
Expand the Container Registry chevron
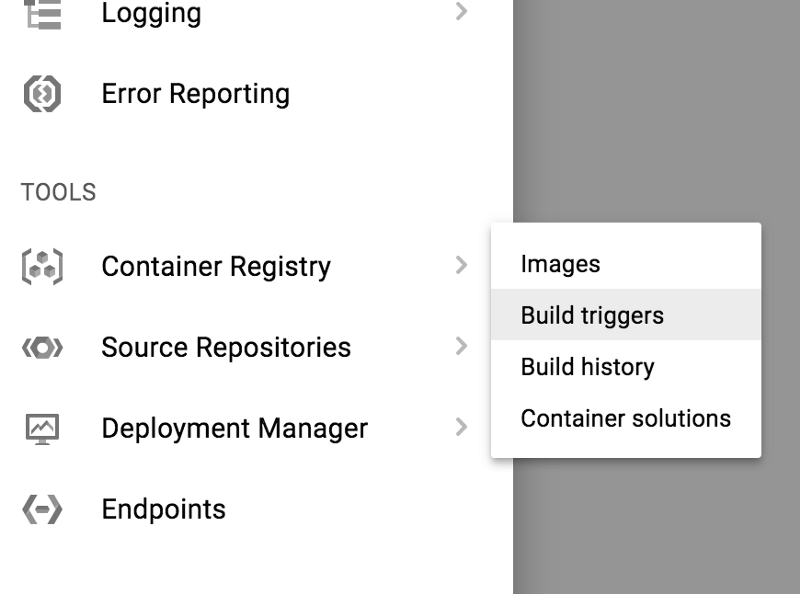[x=461, y=265]
